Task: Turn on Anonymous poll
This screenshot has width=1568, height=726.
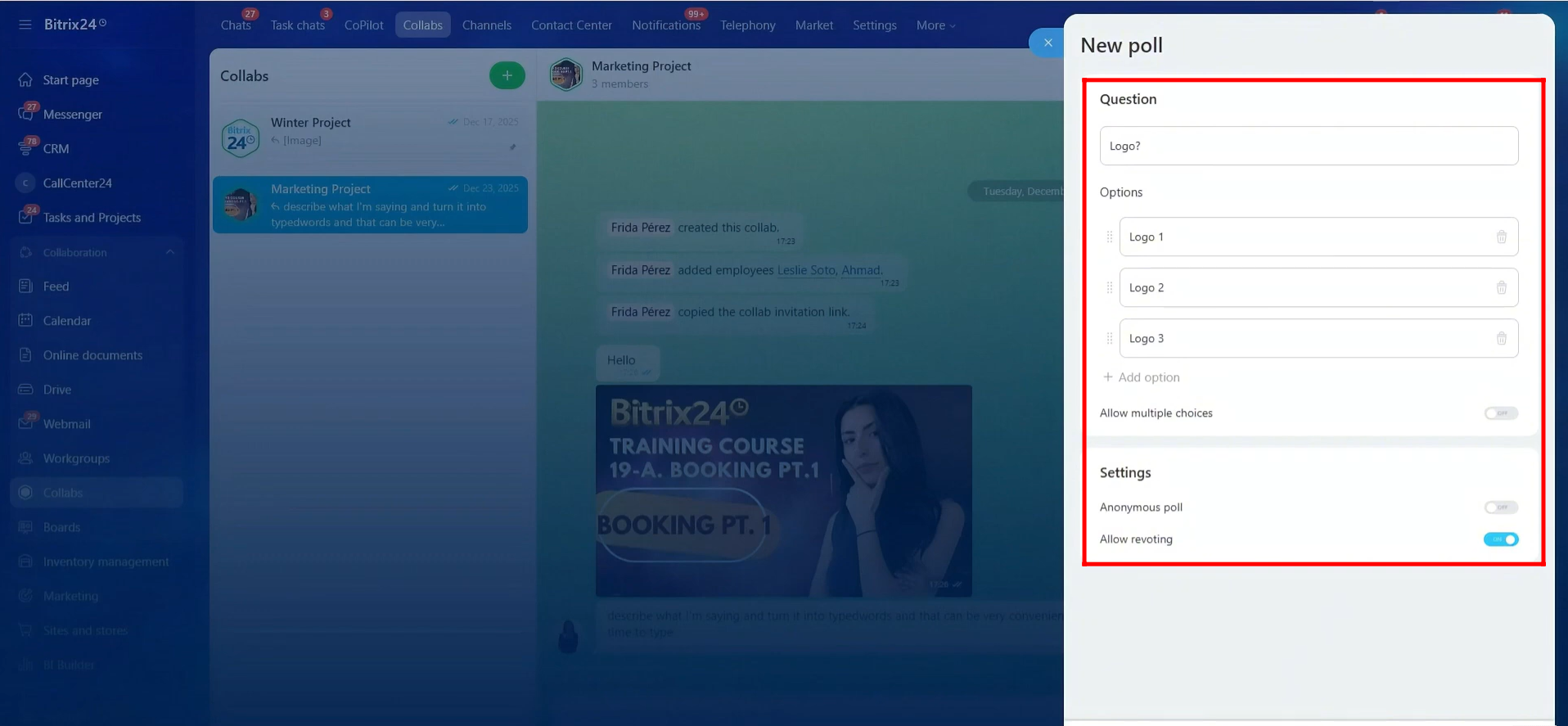Action: coord(1500,507)
